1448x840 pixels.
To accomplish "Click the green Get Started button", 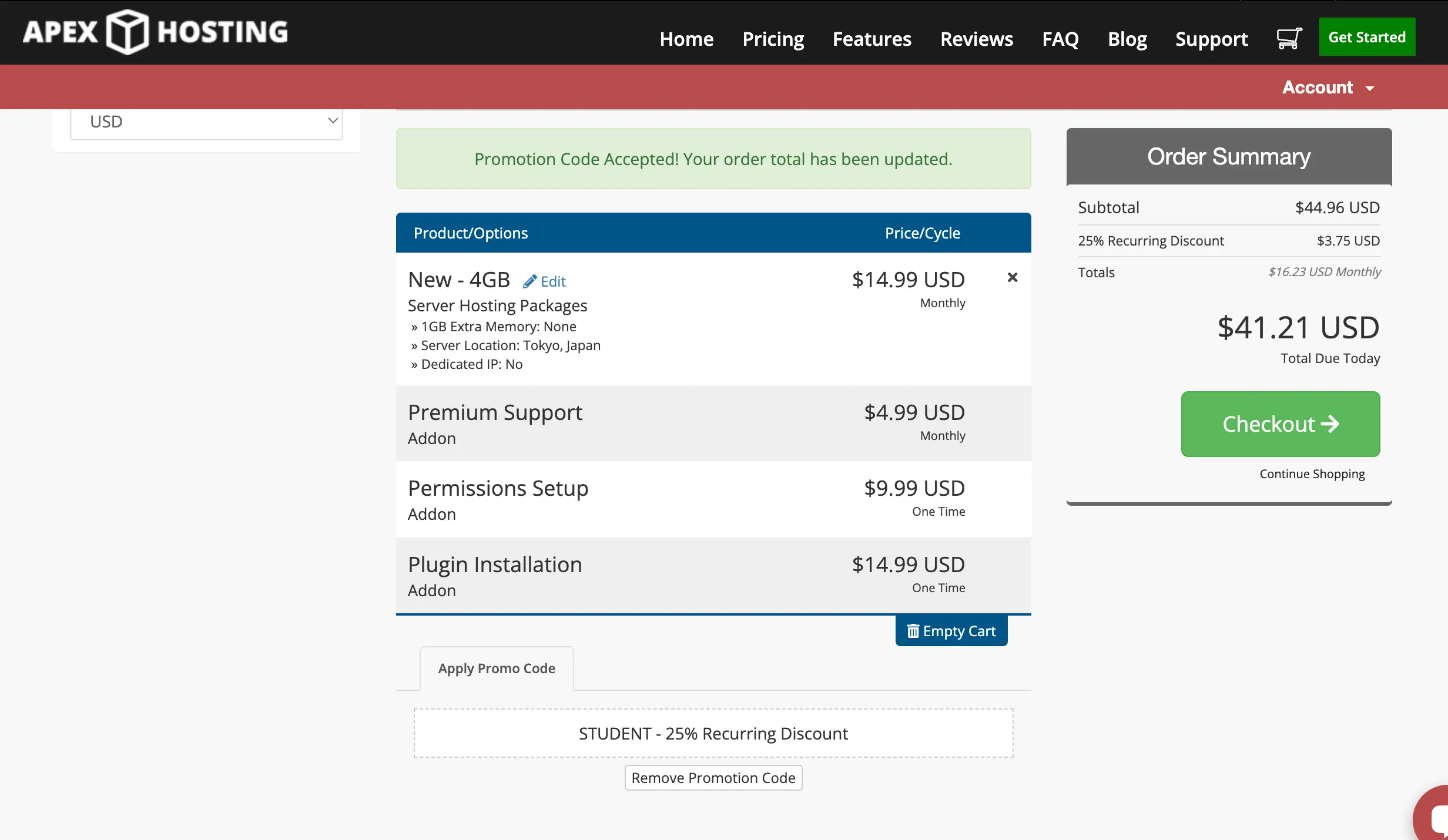I will [1366, 37].
